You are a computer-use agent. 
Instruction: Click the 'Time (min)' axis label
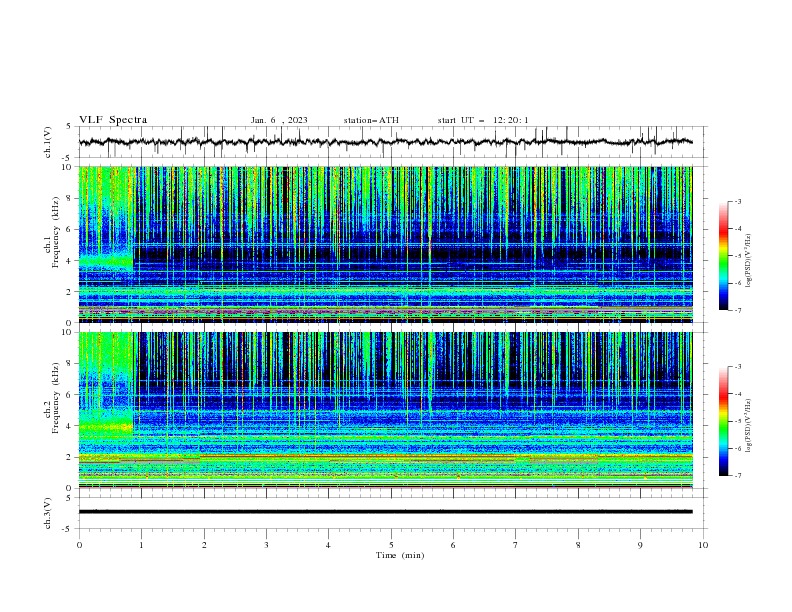tap(400, 555)
